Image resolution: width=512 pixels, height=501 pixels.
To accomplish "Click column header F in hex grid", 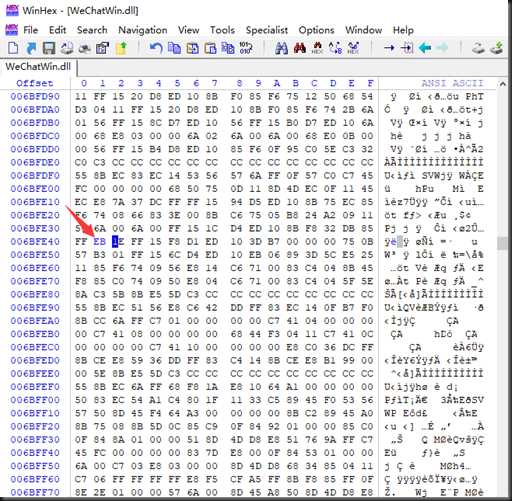I will (370, 83).
